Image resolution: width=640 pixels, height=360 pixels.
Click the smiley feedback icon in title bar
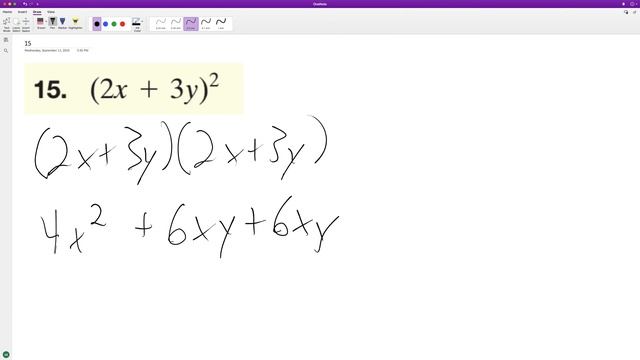[x=632, y=4]
